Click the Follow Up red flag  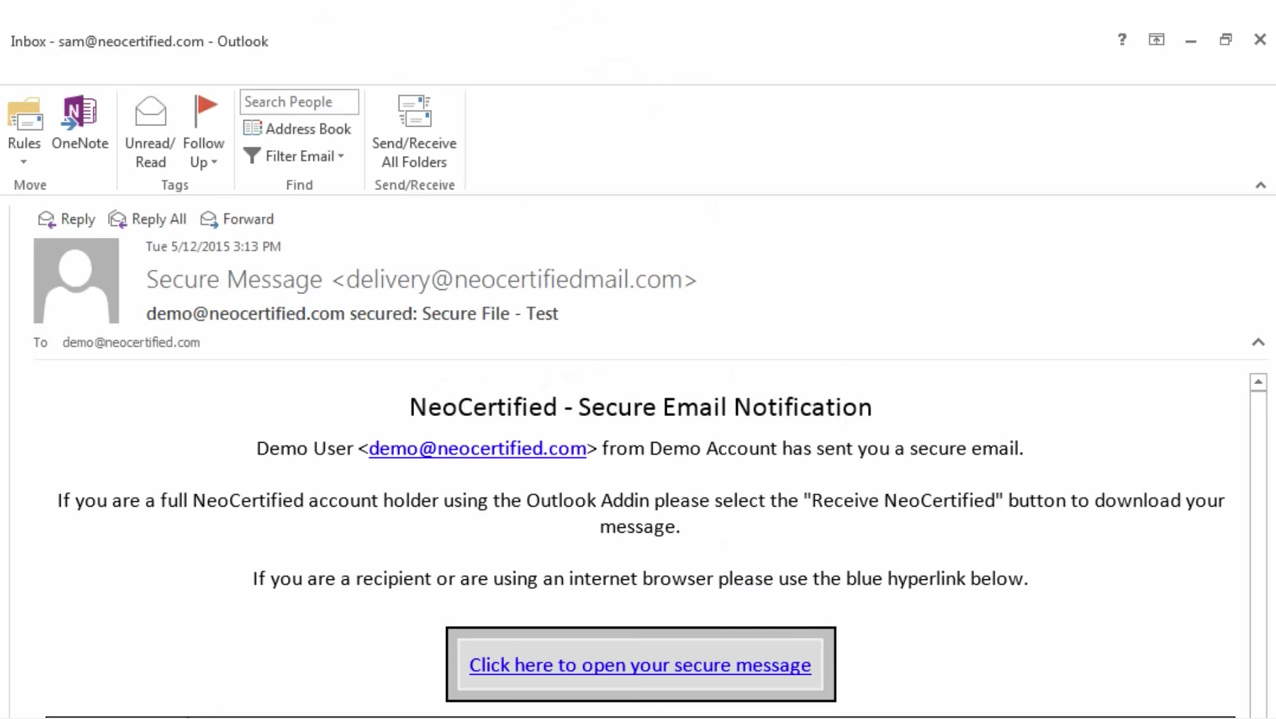[205, 111]
